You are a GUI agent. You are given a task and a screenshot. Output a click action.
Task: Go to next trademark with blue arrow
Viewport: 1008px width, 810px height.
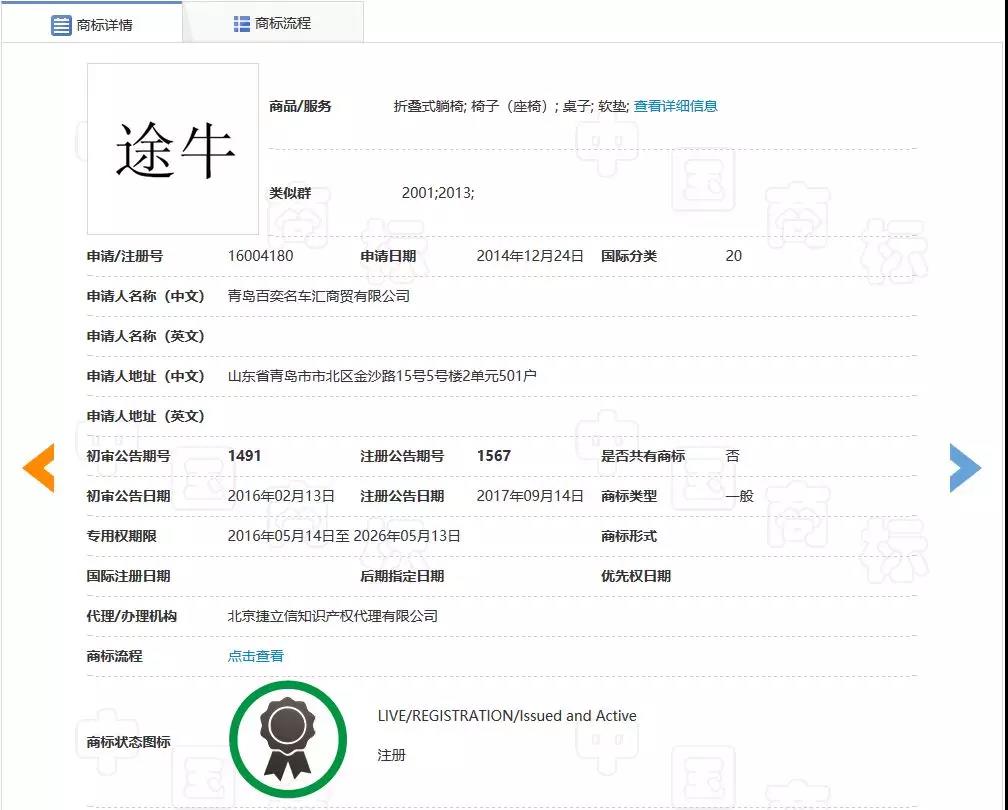tap(965, 468)
